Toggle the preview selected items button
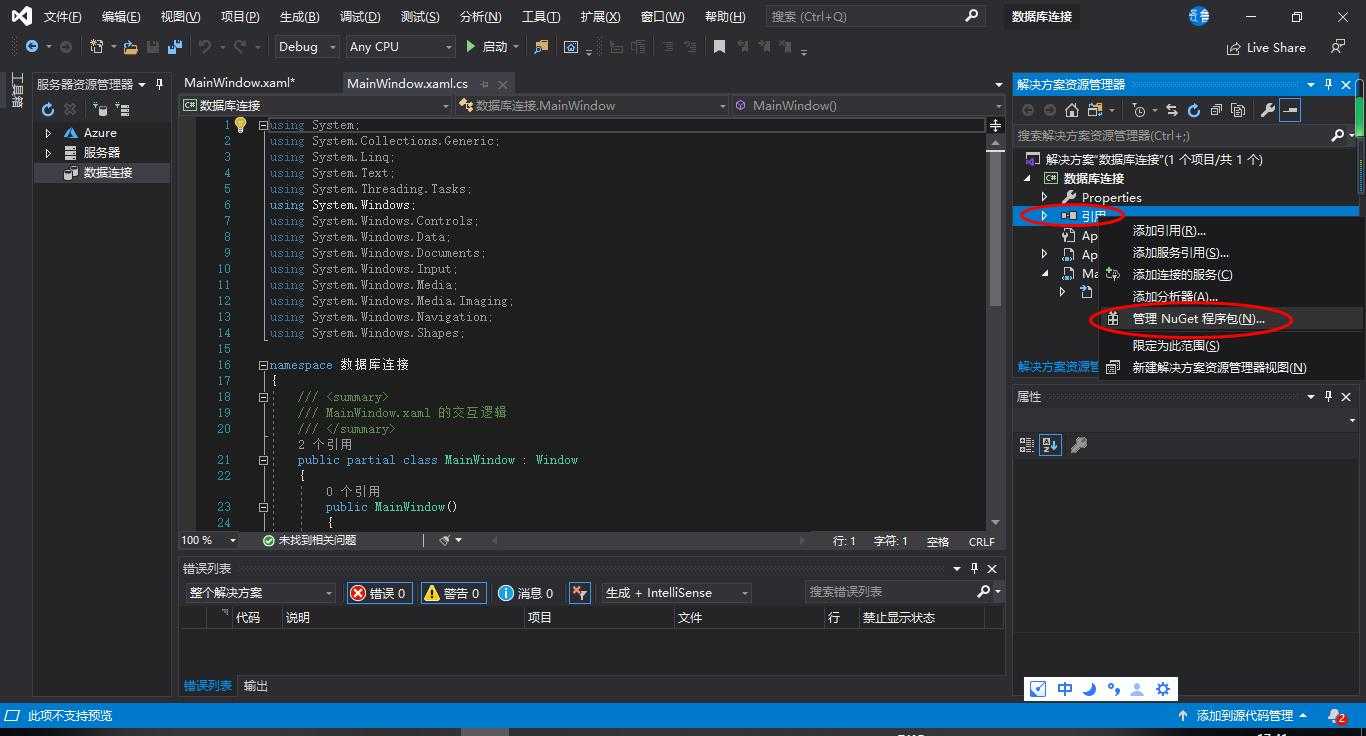Screen dimensions: 1366x736 (x=1290, y=110)
